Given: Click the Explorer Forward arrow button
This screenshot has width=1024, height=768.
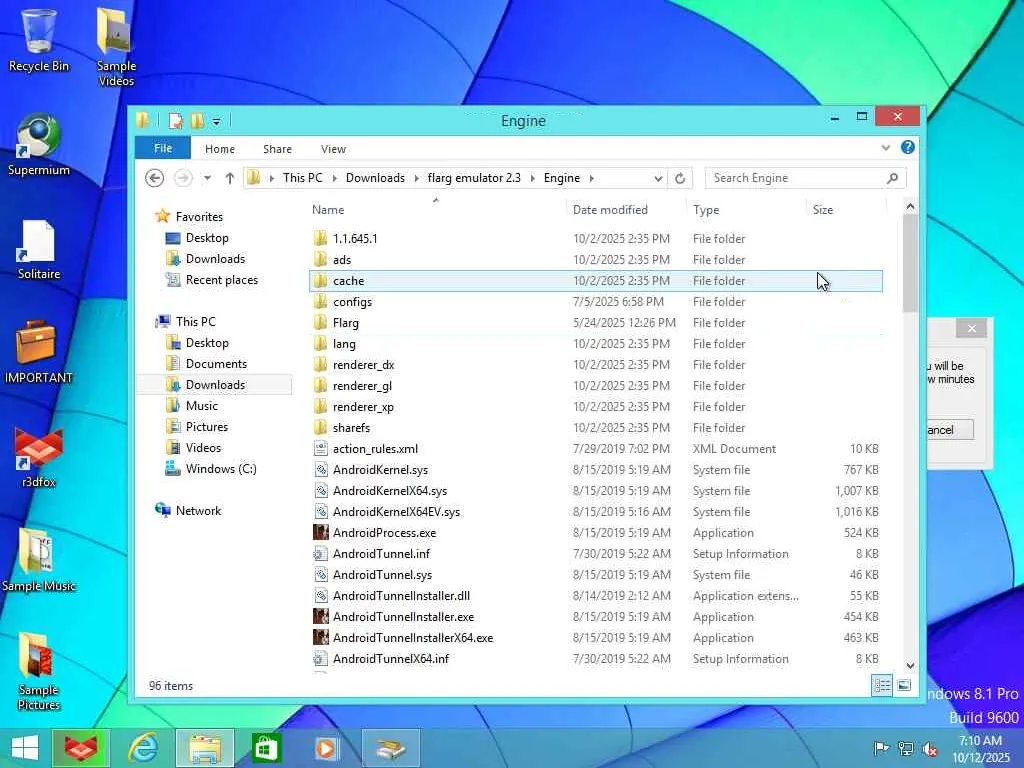Looking at the screenshot, I should [184, 178].
